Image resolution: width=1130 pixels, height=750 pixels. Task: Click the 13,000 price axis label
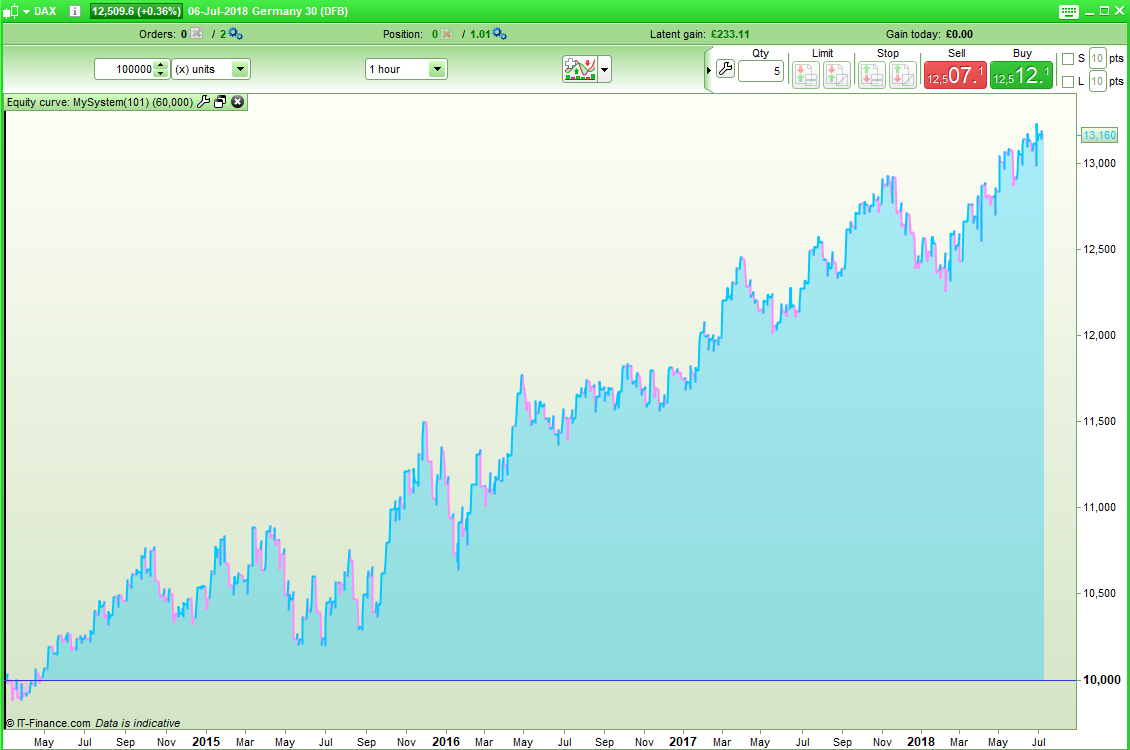1100,163
